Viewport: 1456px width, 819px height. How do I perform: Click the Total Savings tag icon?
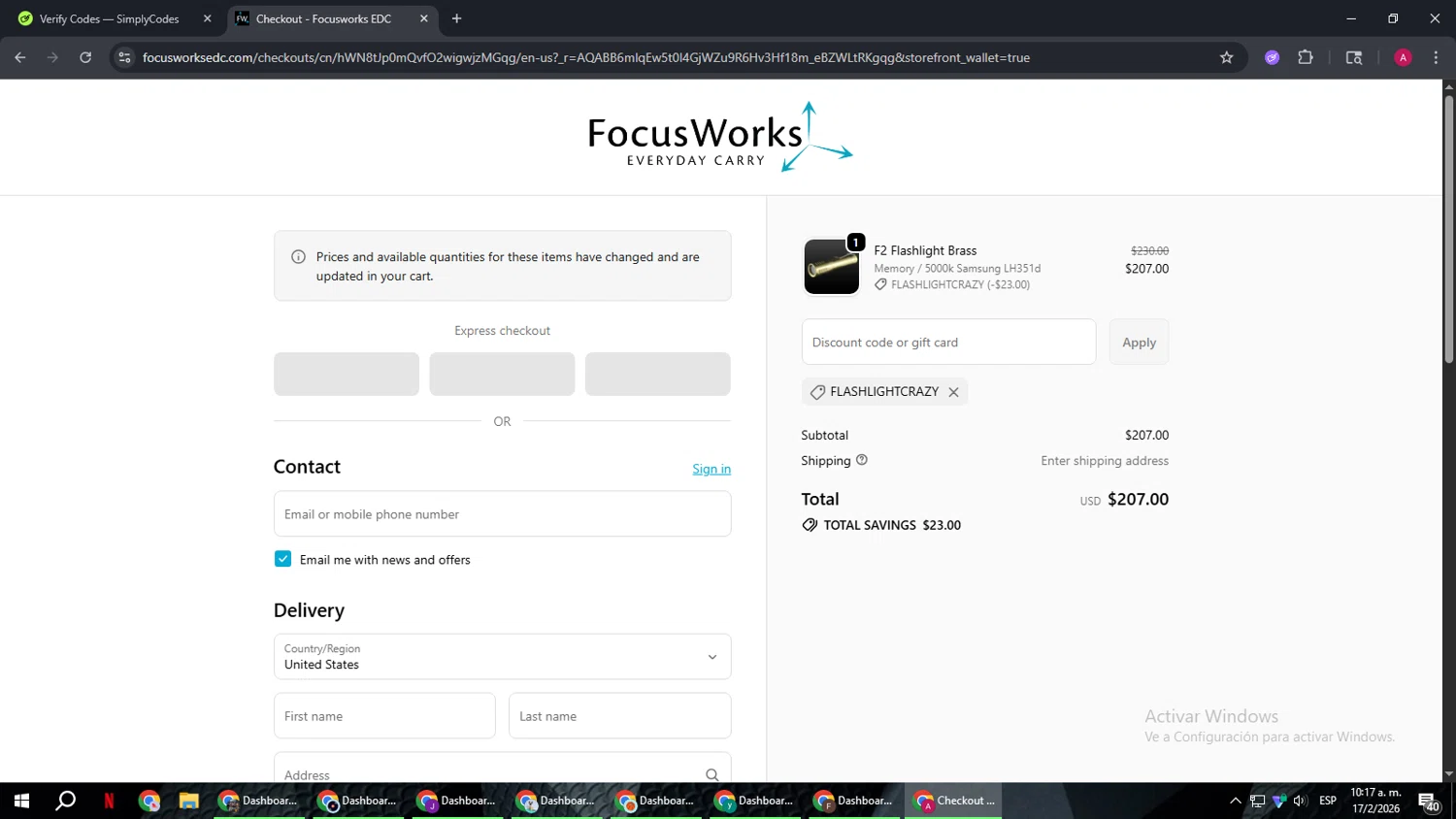point(810,525)
